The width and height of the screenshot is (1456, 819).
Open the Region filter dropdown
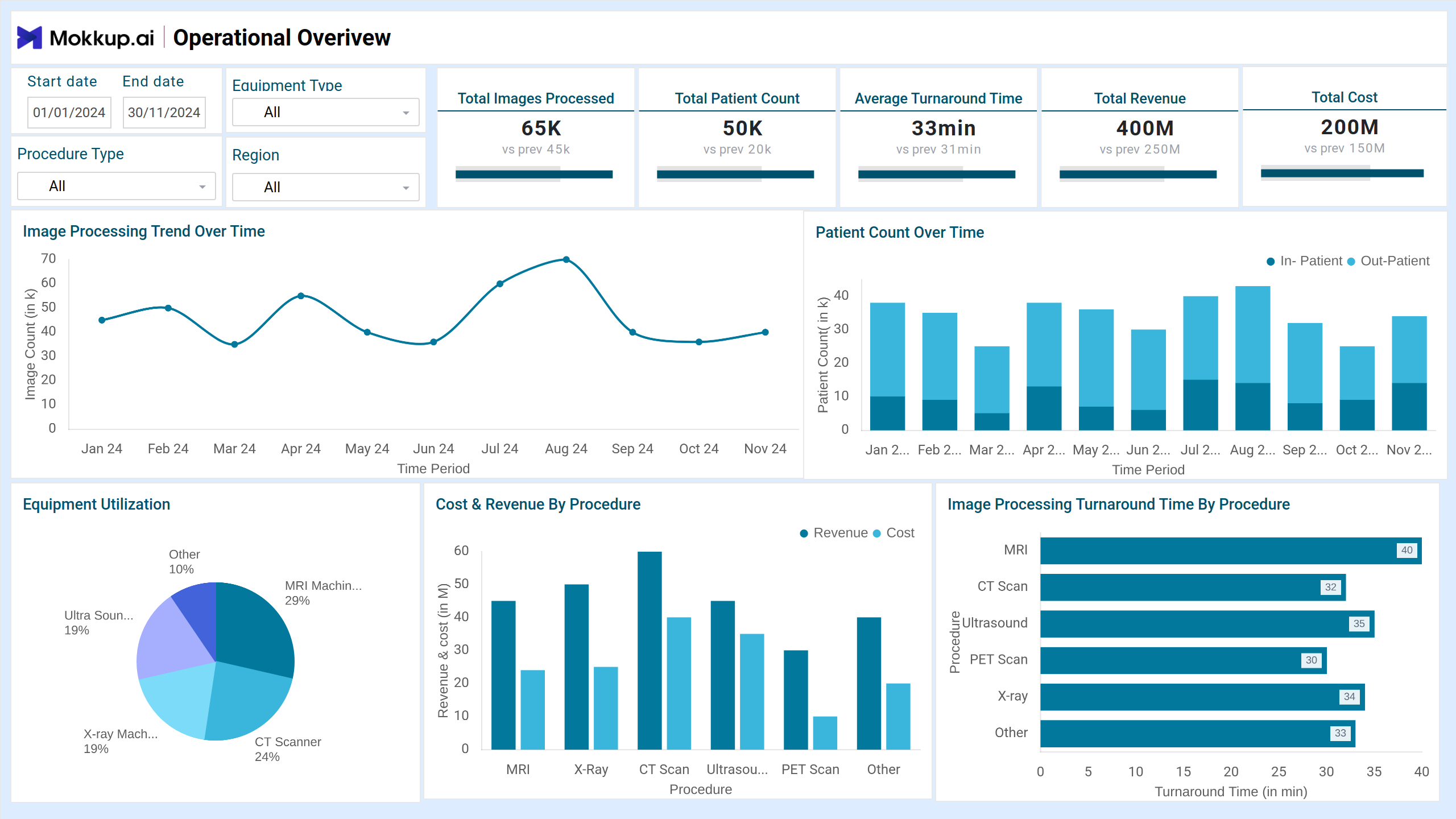click(x=325, y=187)
